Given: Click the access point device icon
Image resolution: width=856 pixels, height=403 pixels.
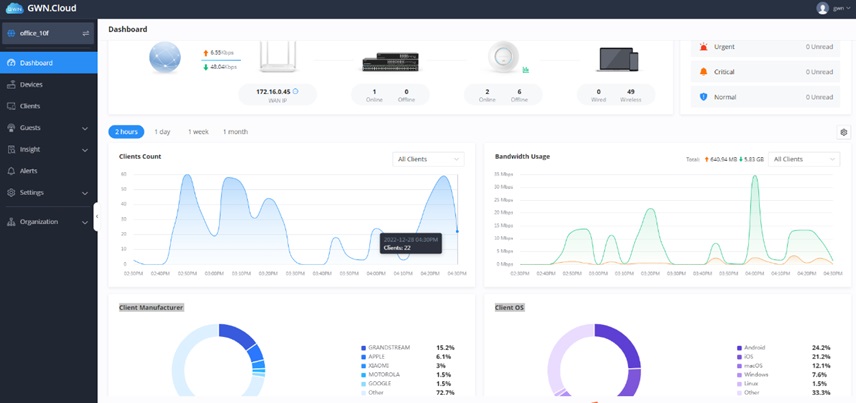Looking at the screenshot, I should point(503,57).
